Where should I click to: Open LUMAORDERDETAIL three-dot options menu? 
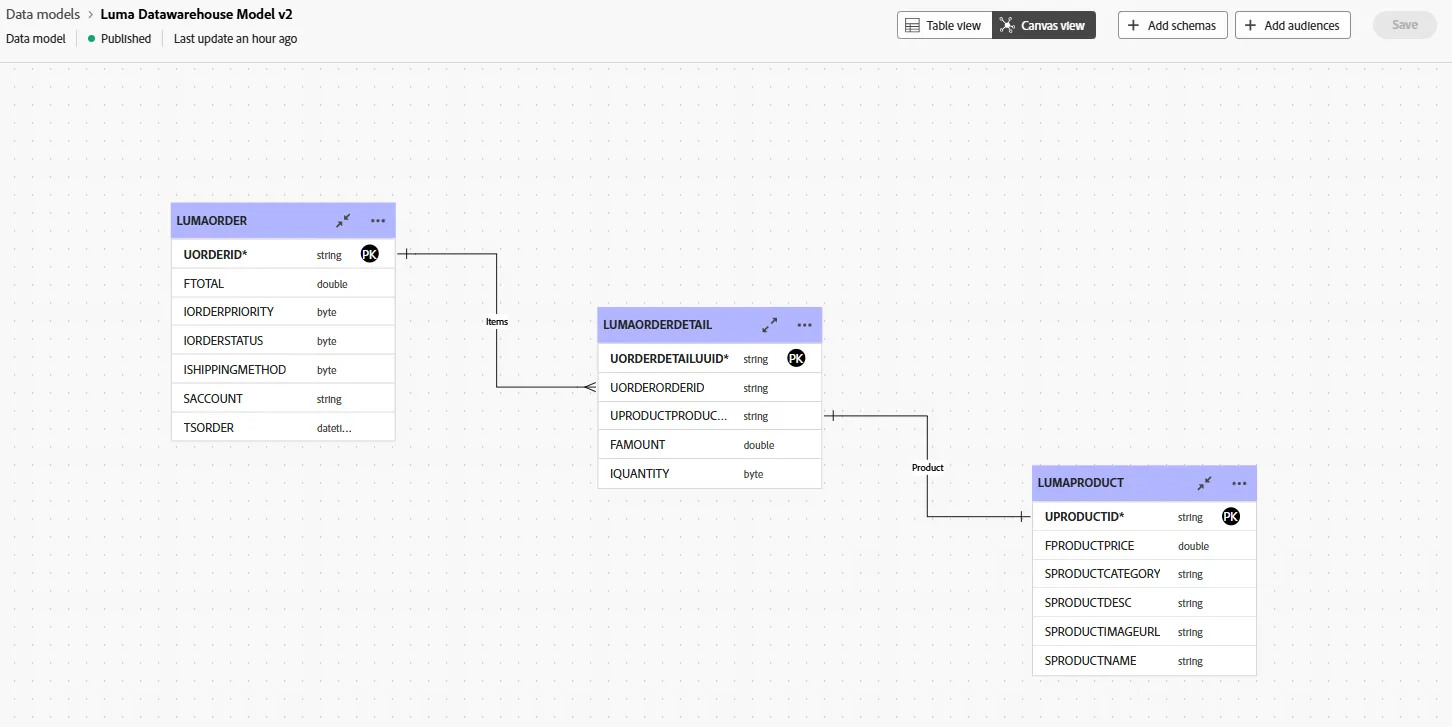click(x=805, y=325)
